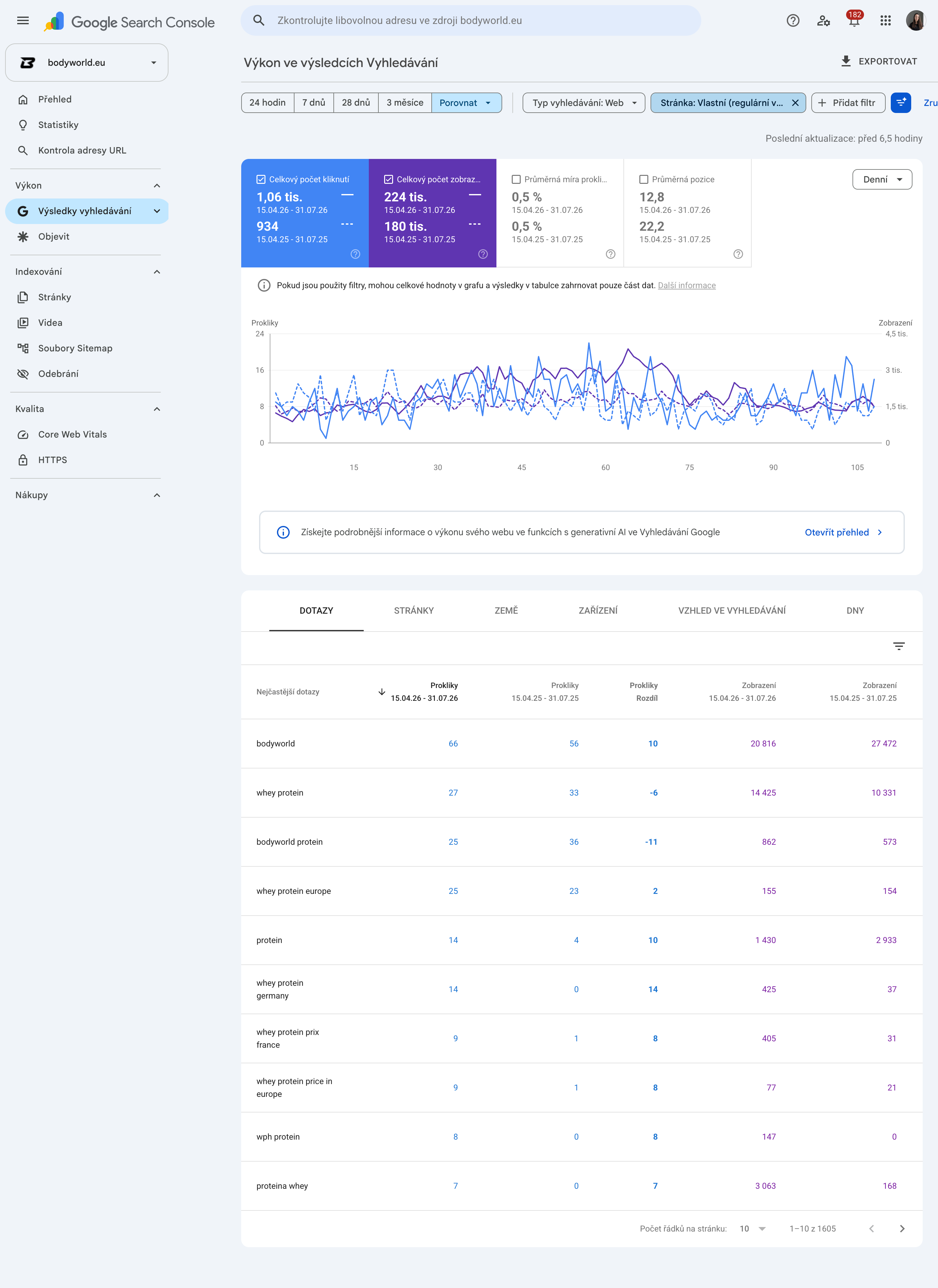Click the table filter rows icon

(x=898, y=646)
